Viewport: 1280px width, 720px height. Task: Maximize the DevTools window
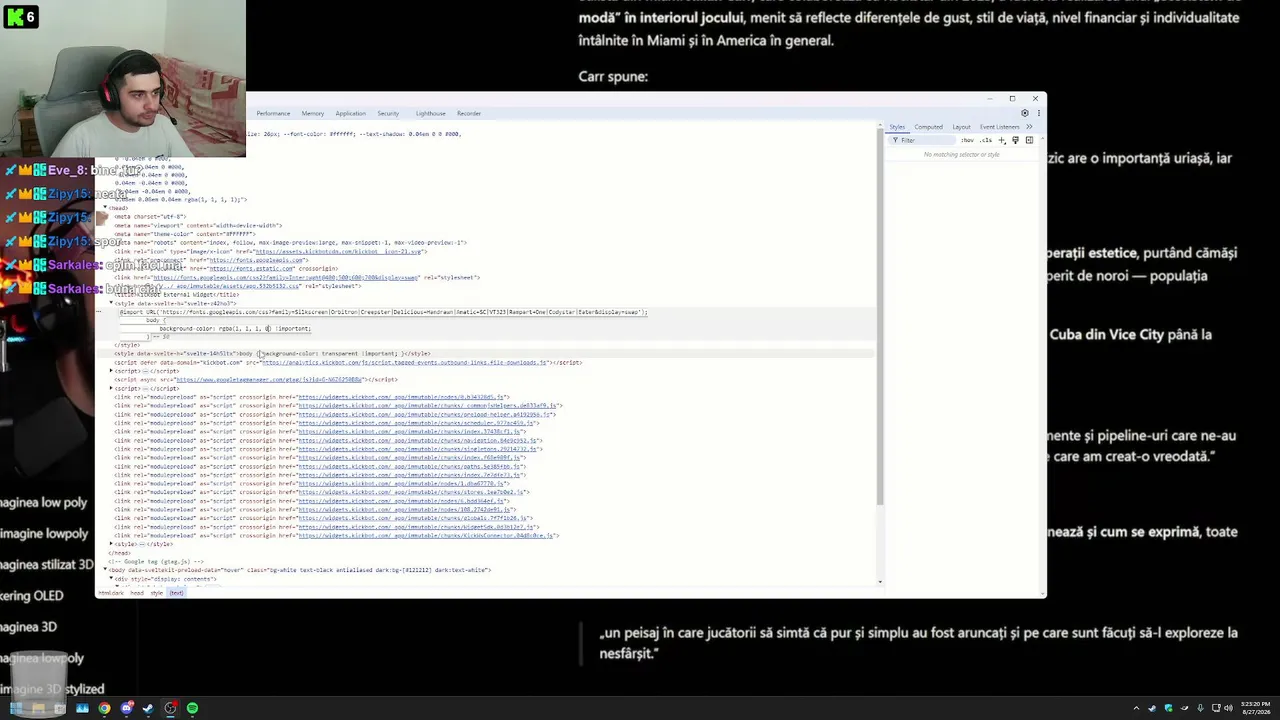click(x=1012, y=98)
